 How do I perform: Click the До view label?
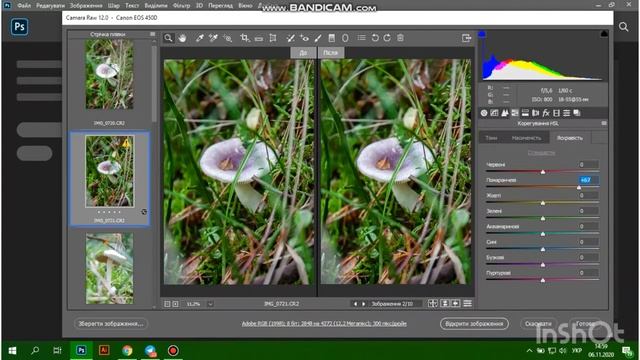point(303,53)
